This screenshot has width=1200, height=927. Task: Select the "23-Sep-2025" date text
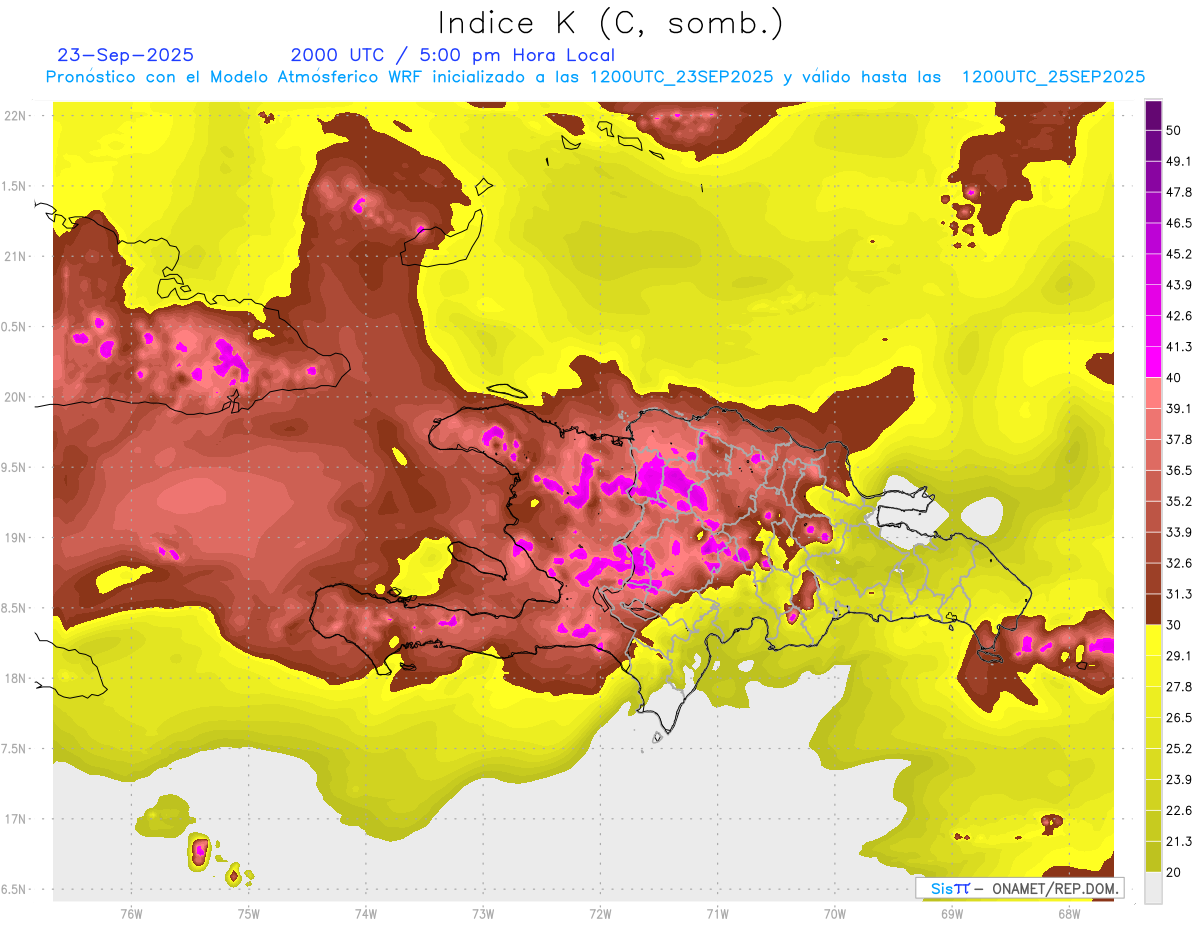click(126, 55)
